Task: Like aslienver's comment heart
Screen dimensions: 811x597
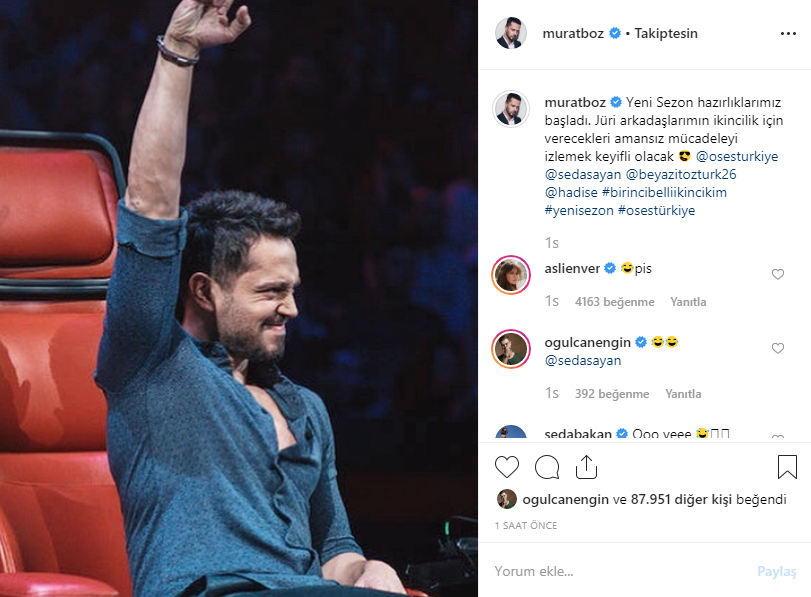Action: 778,274
